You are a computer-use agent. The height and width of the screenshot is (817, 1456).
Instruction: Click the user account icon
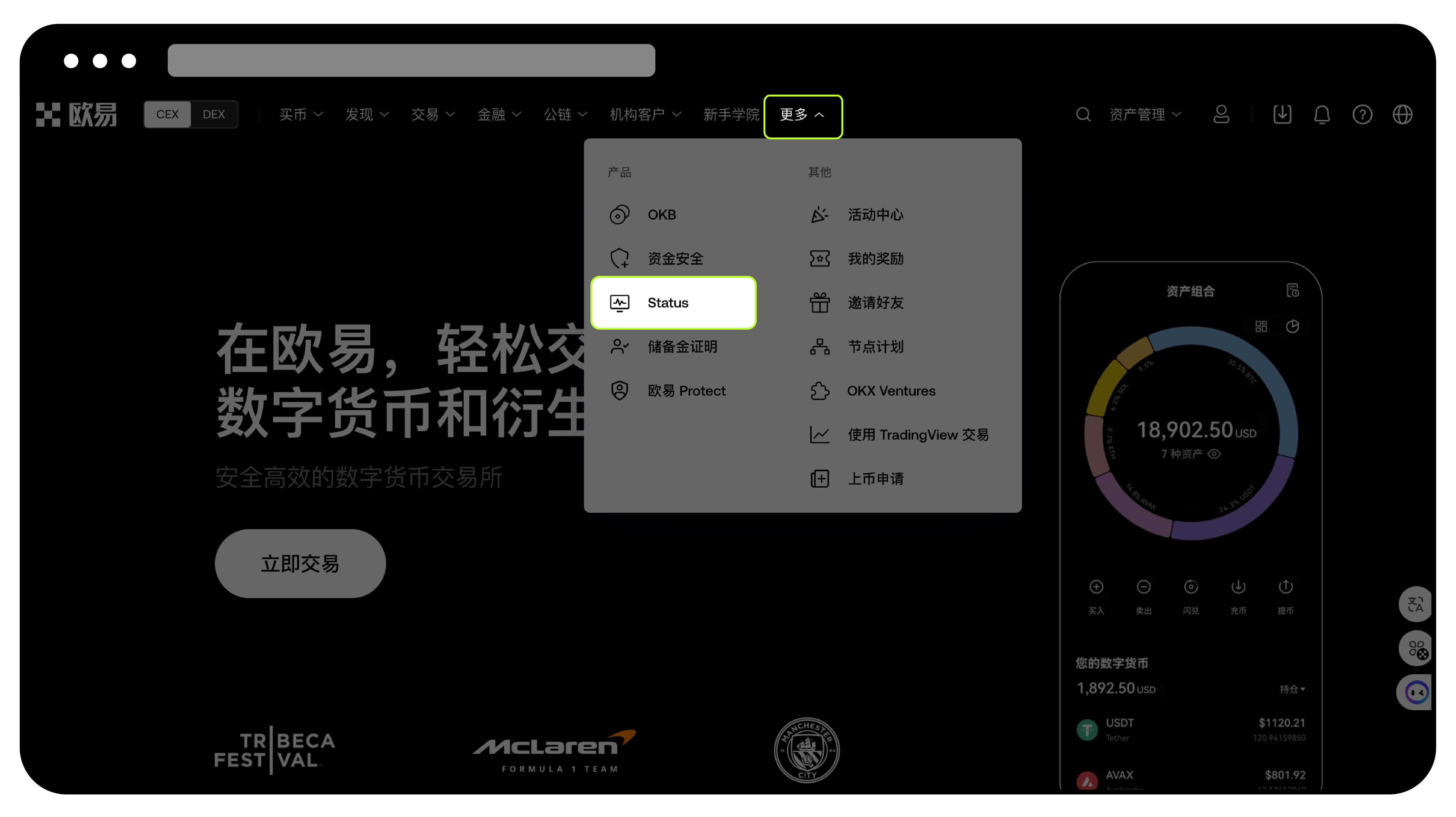tap(1221, 114)
